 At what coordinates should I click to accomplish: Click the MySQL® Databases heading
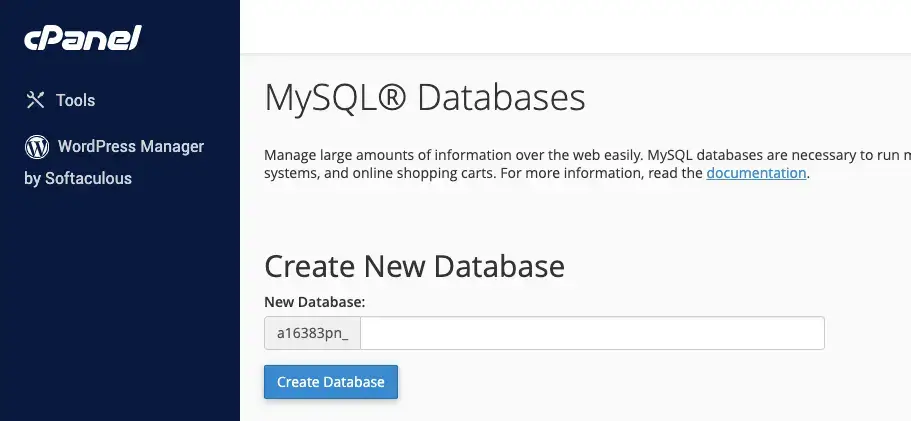coord(425,98)
